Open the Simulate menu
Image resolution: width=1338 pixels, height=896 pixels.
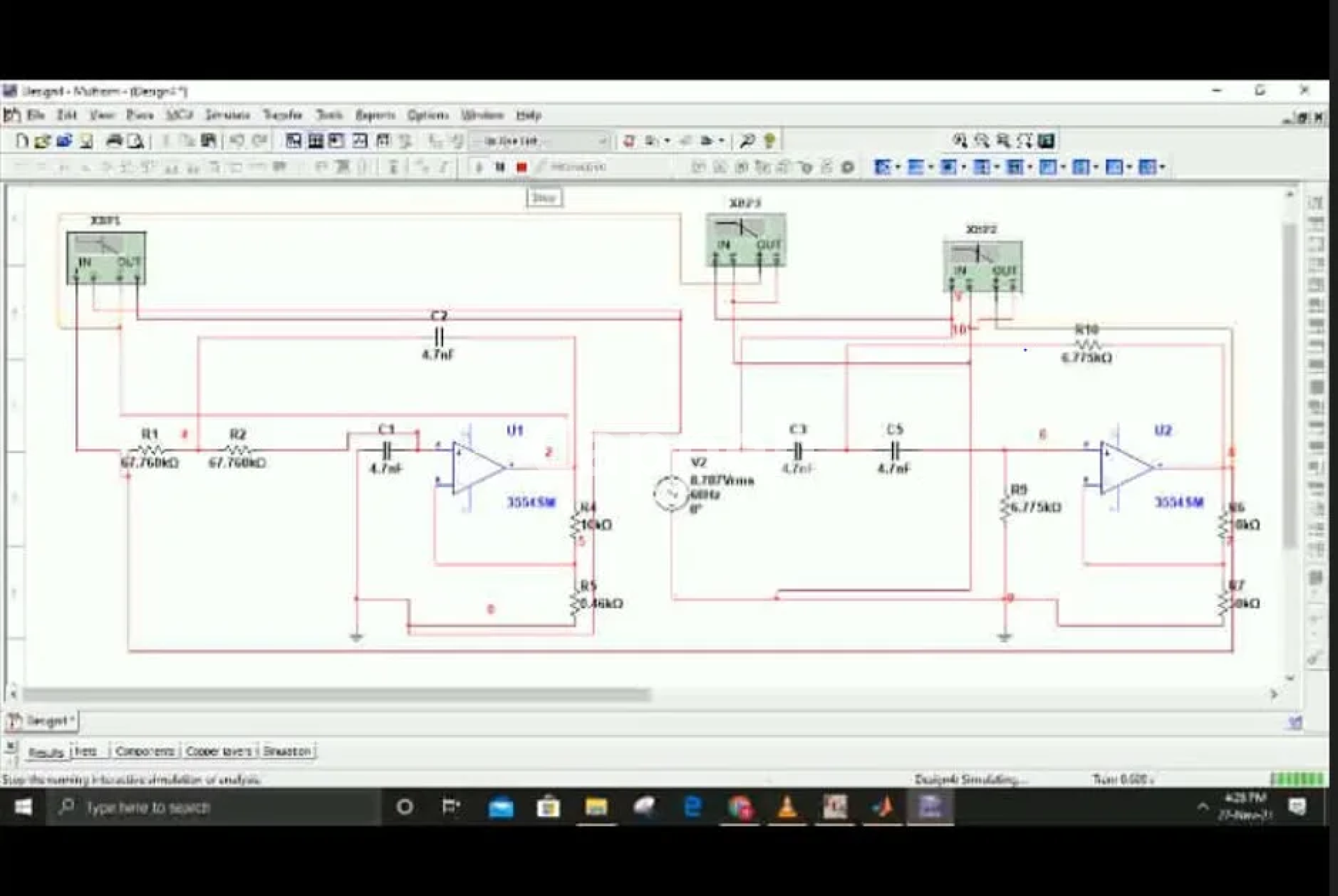[227, 115]
